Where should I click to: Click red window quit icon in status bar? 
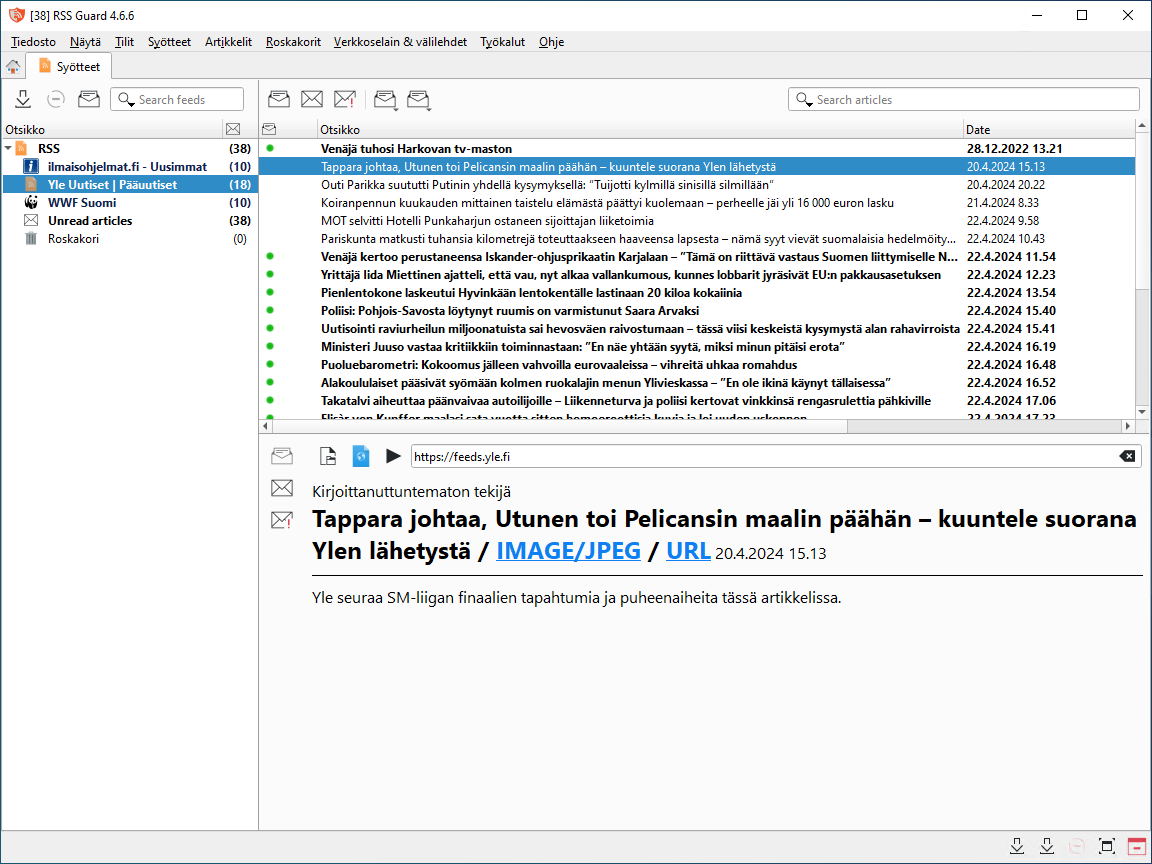tap(1136, 846)
